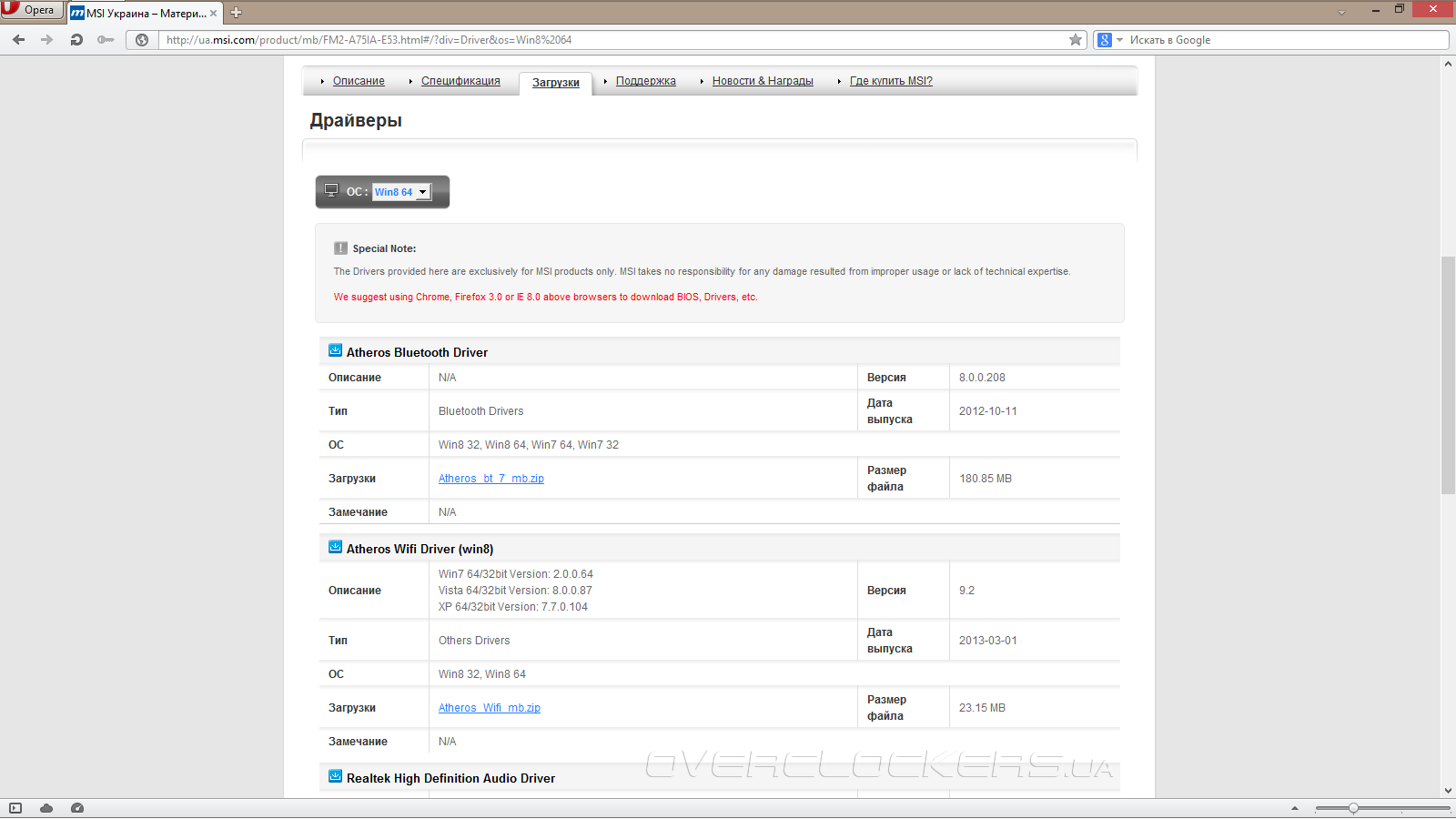
Task: Open the Google search engine selector
Action: click(x=1110, y=40)
